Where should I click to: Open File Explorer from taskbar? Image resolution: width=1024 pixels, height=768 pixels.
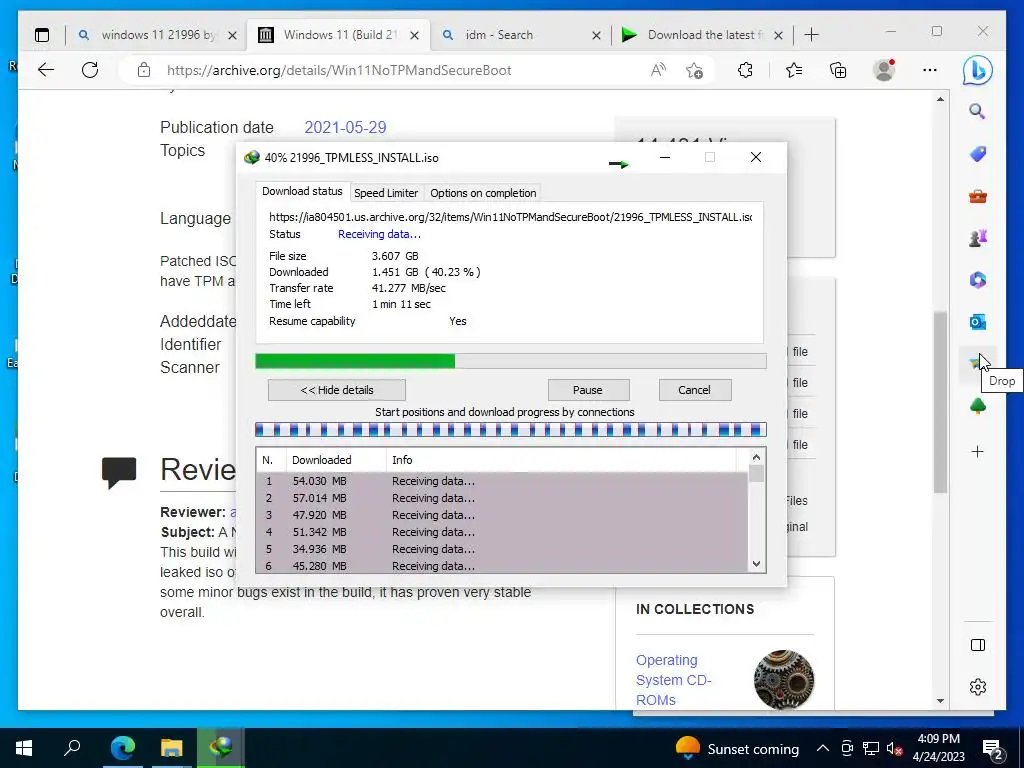171,748
